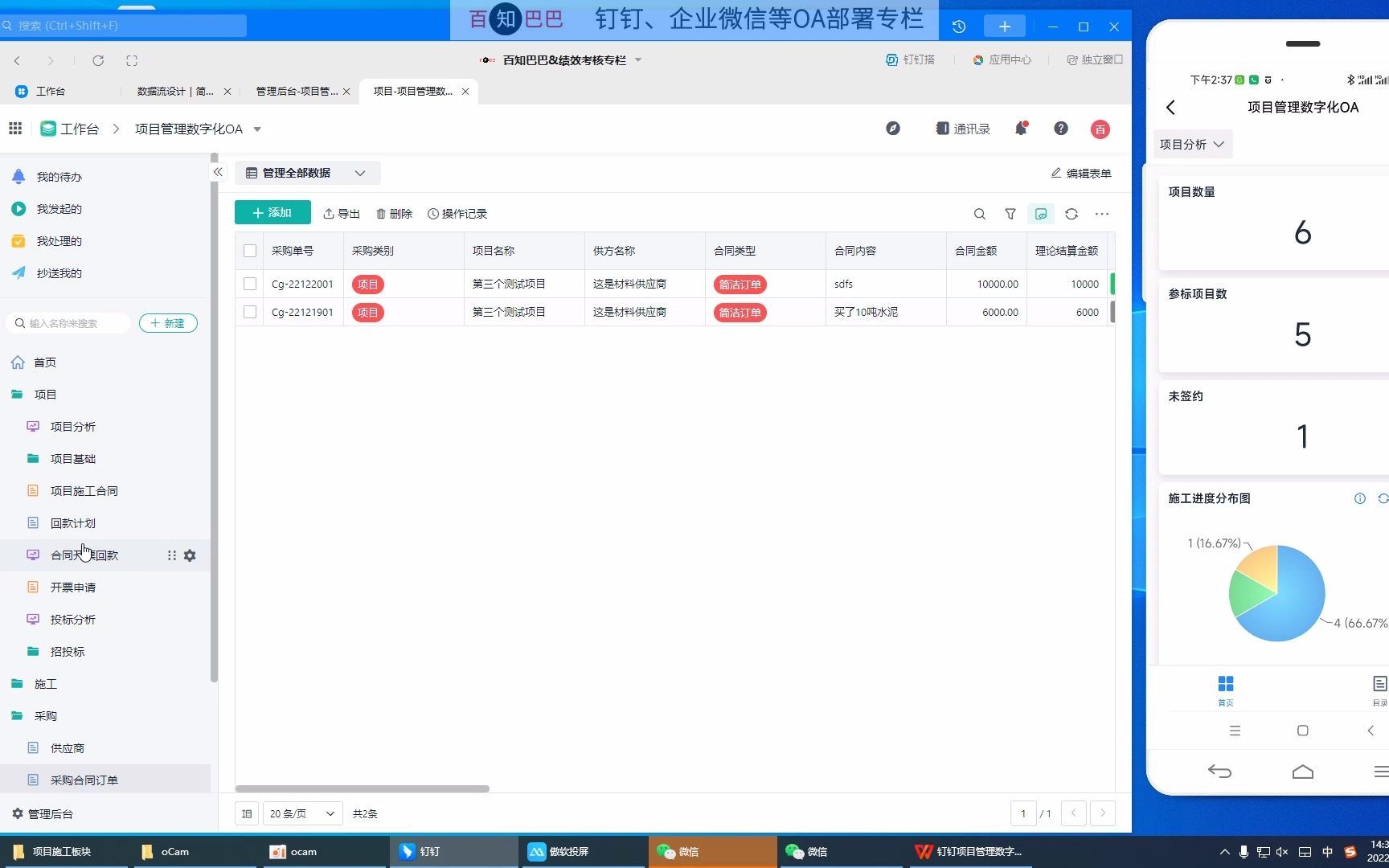Switch to 工作台 tab
The width and height of the screenshot is (1389, 868).
coord(50,92)
